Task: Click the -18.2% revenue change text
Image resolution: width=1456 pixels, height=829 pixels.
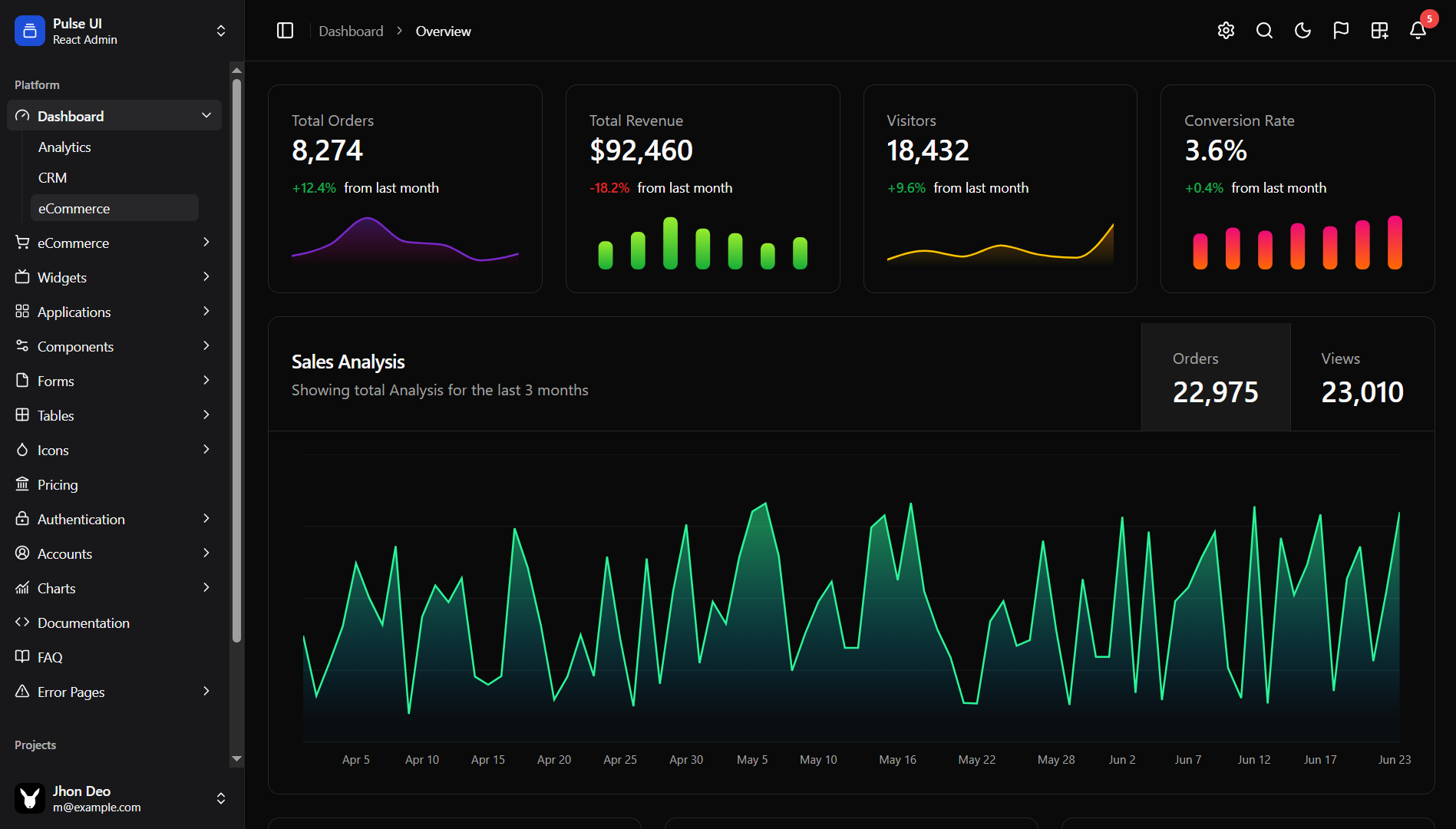Action: [x=609, y=188]
